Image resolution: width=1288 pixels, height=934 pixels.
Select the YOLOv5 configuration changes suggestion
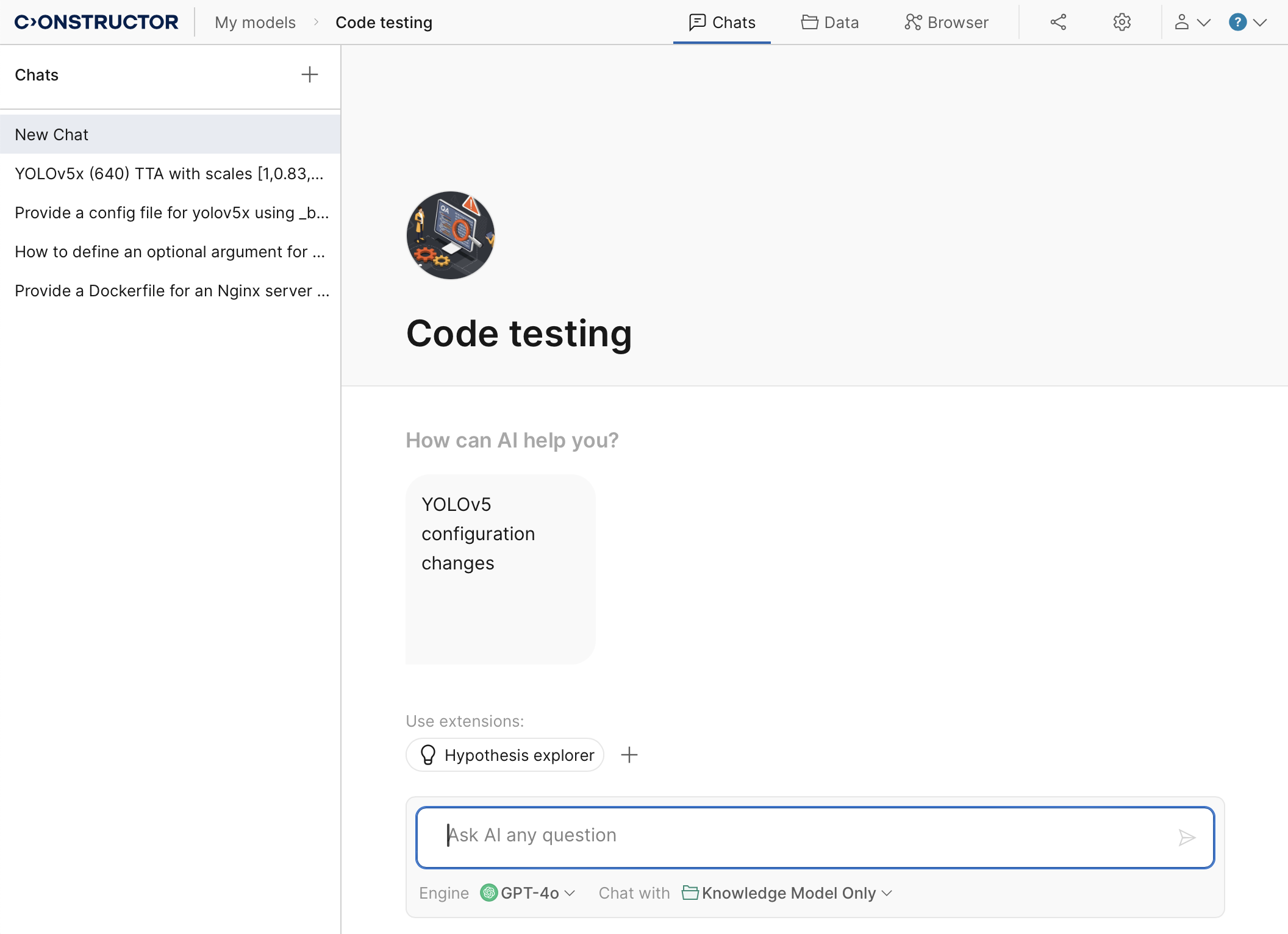coord(500,568)
